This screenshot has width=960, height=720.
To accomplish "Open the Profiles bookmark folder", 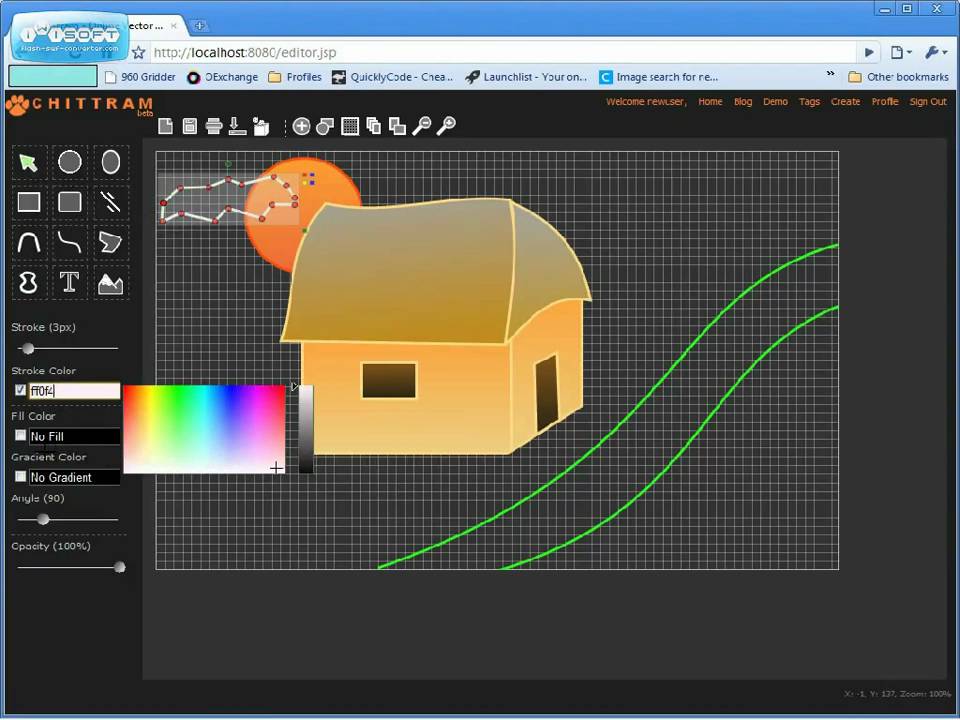I will [x=295, y=77].
